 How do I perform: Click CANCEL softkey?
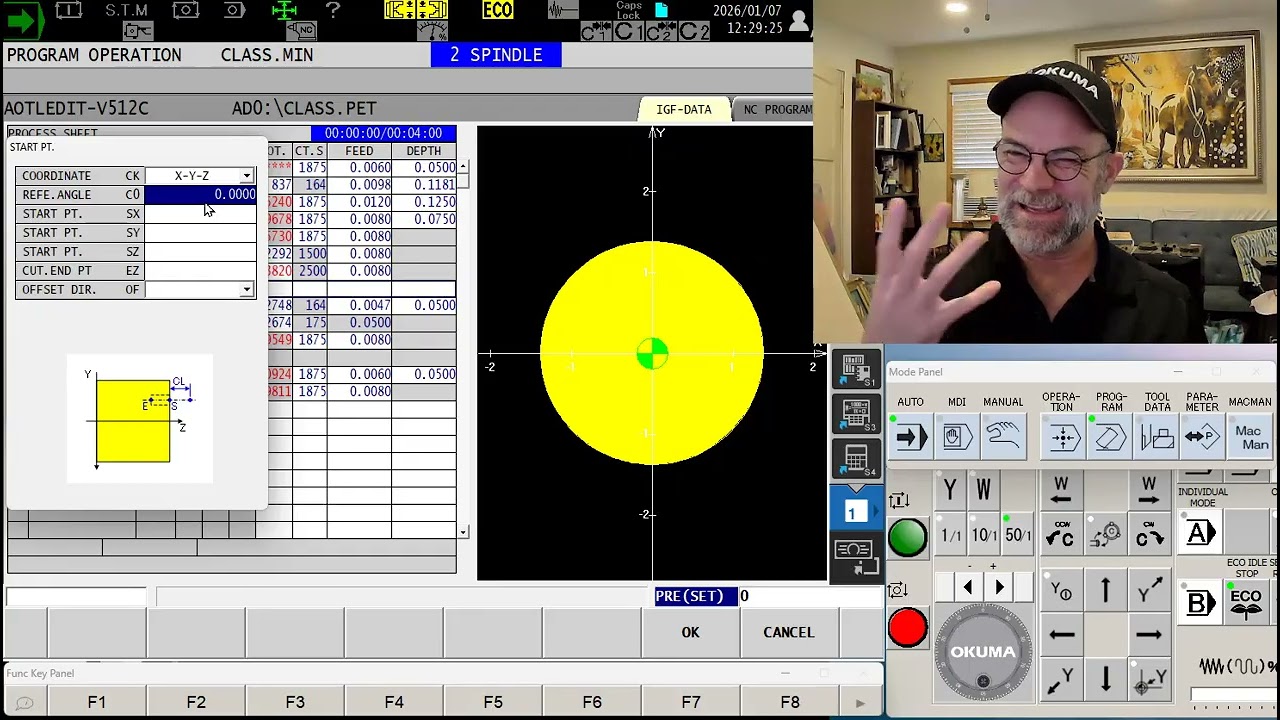pos(789,632)
